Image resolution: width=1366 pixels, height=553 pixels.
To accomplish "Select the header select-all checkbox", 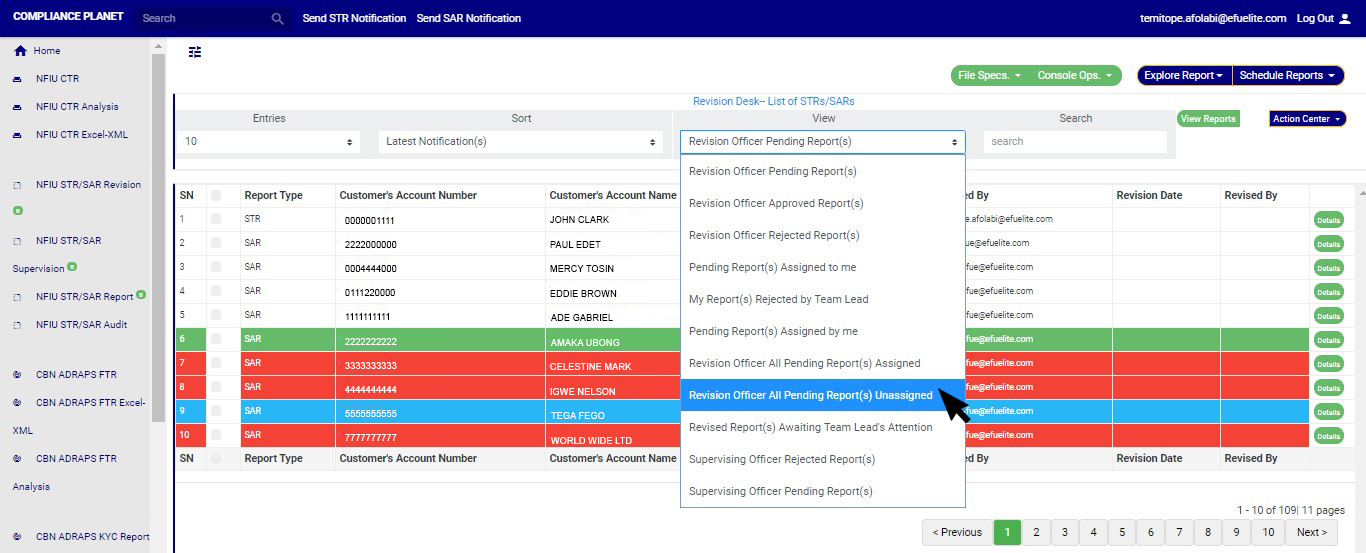I will [x=216, y=195].
